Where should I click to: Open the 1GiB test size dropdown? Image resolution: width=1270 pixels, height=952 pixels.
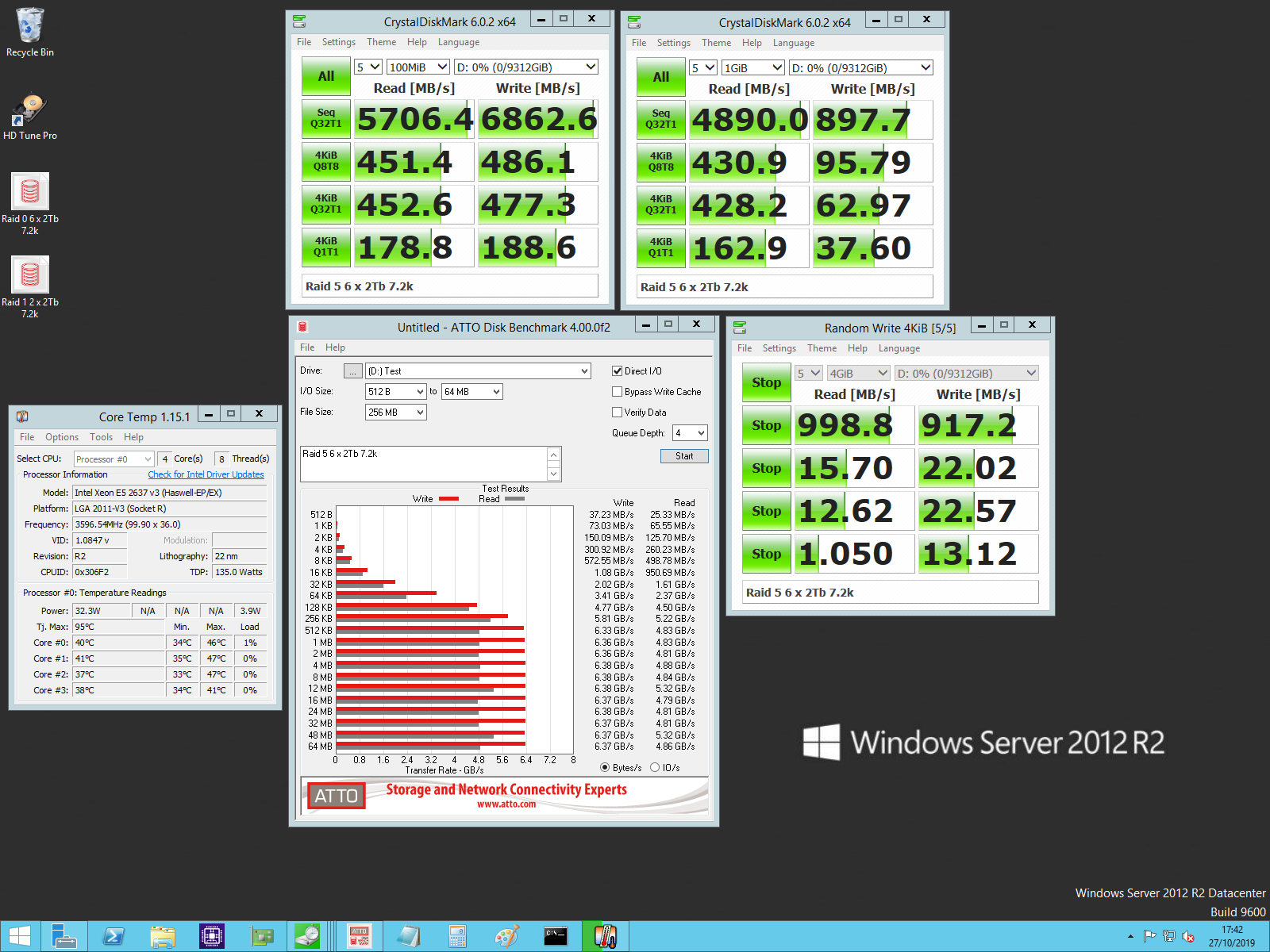[x=753, y=67]
